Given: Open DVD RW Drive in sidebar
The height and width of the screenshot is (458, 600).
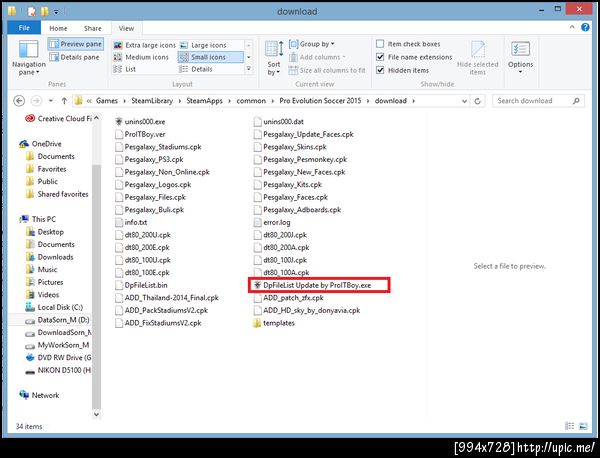Looking at the screenshot, I should [58, 358].
